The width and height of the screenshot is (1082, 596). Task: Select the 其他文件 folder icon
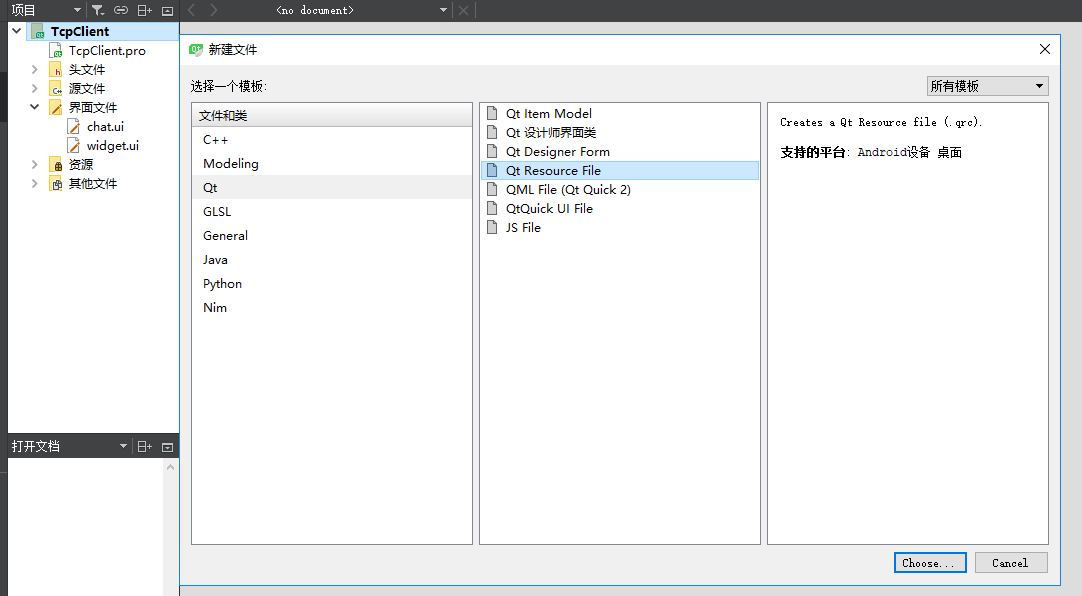pos(56,183)
